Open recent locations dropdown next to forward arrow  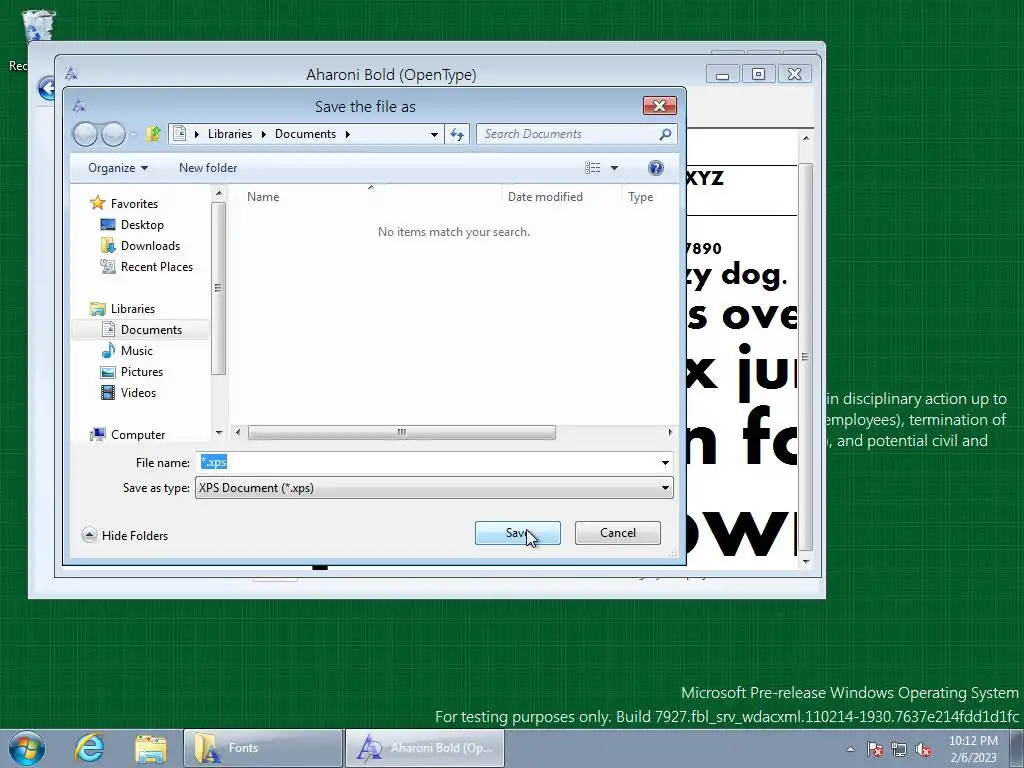tap(133, 135)
